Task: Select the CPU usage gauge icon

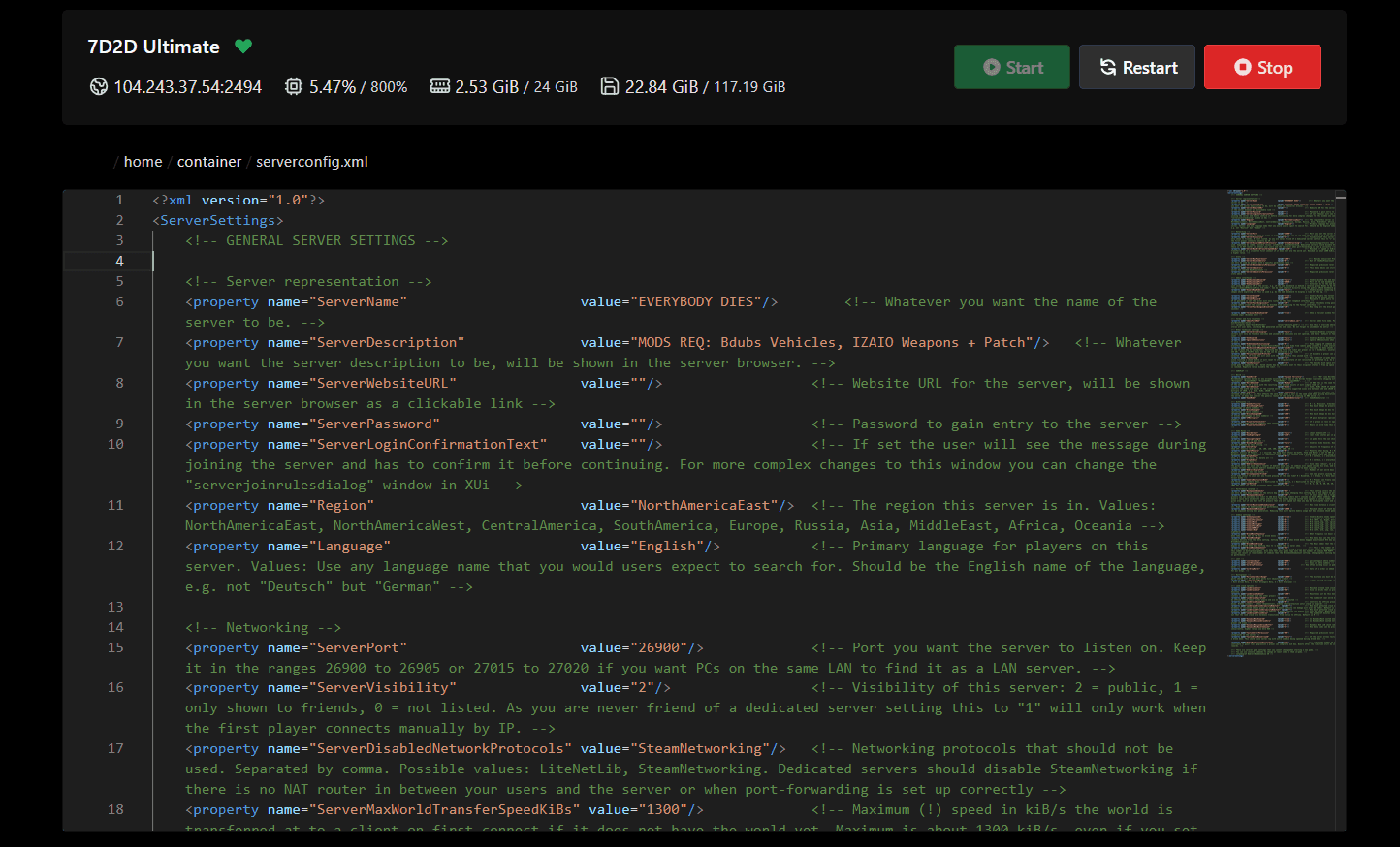Action: pos(293,86)
